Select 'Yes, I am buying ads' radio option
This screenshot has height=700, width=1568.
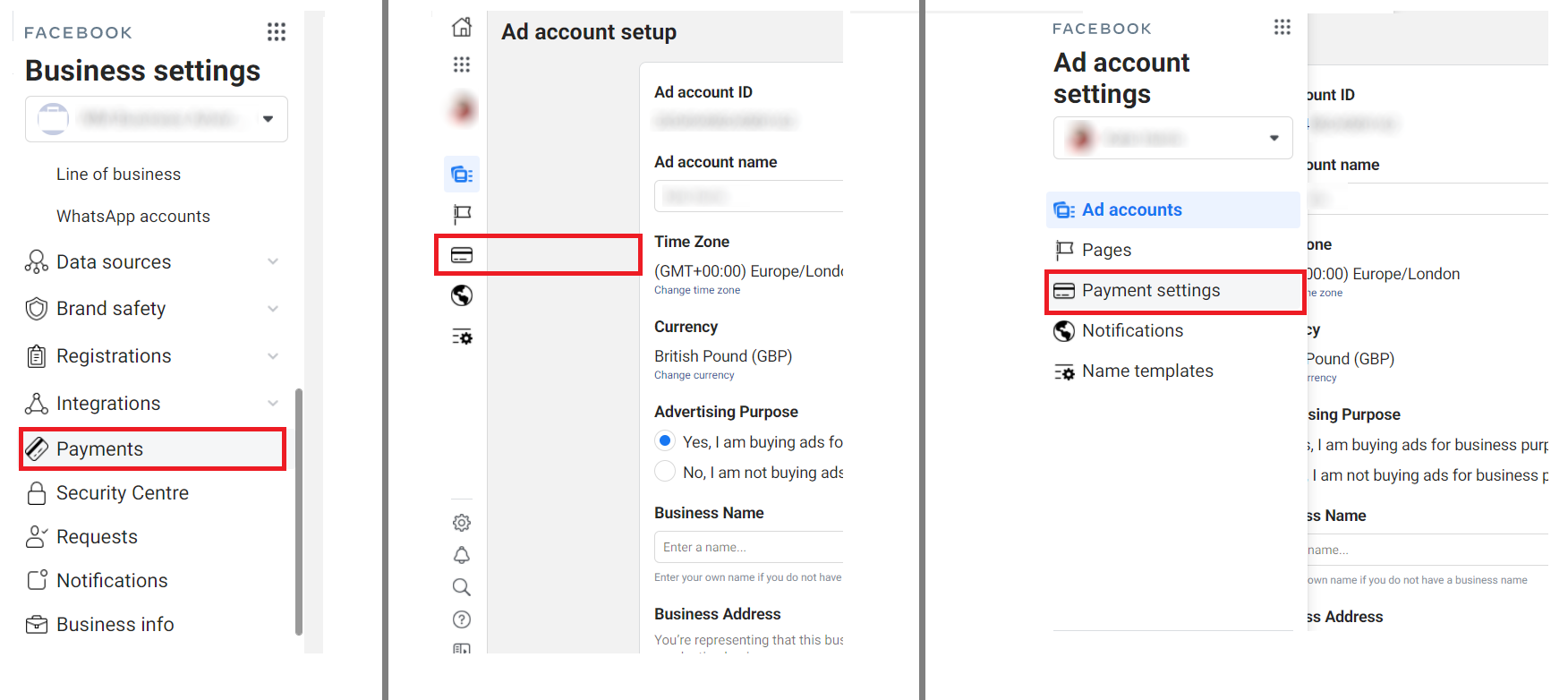[x=665, y=441]
